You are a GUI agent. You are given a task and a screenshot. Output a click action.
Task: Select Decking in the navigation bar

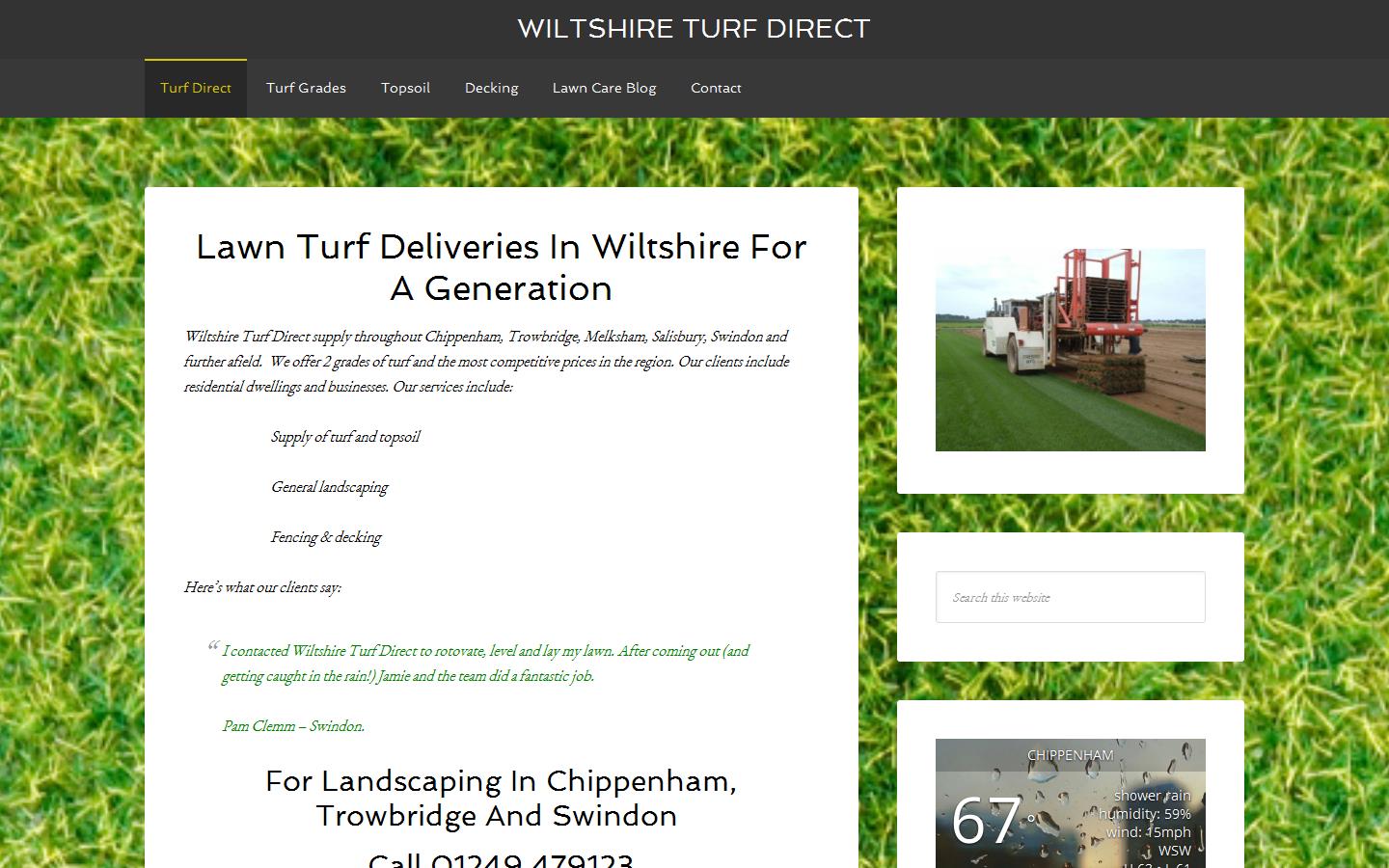491,88
